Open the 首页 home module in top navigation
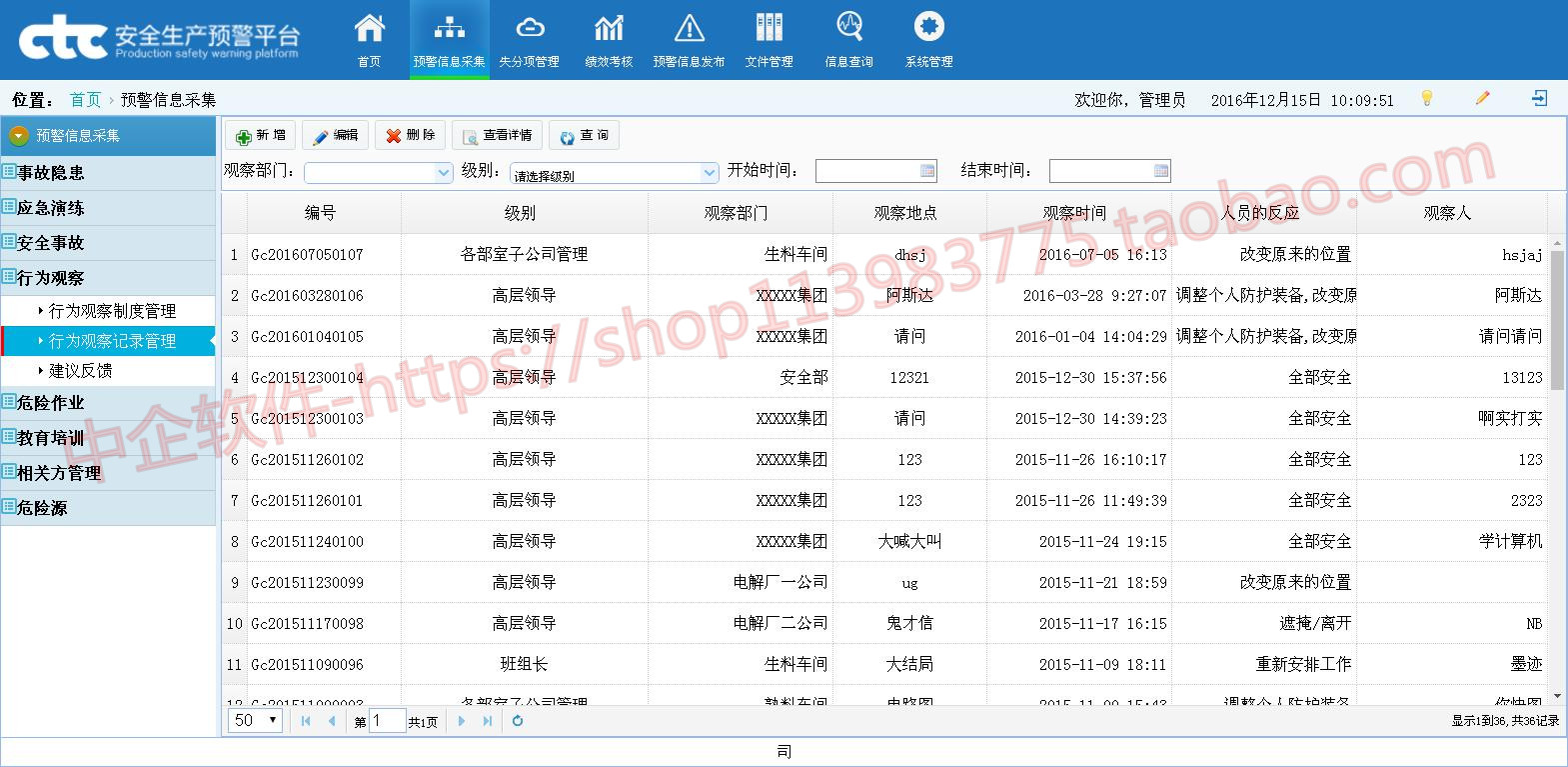 coord(369,40)
